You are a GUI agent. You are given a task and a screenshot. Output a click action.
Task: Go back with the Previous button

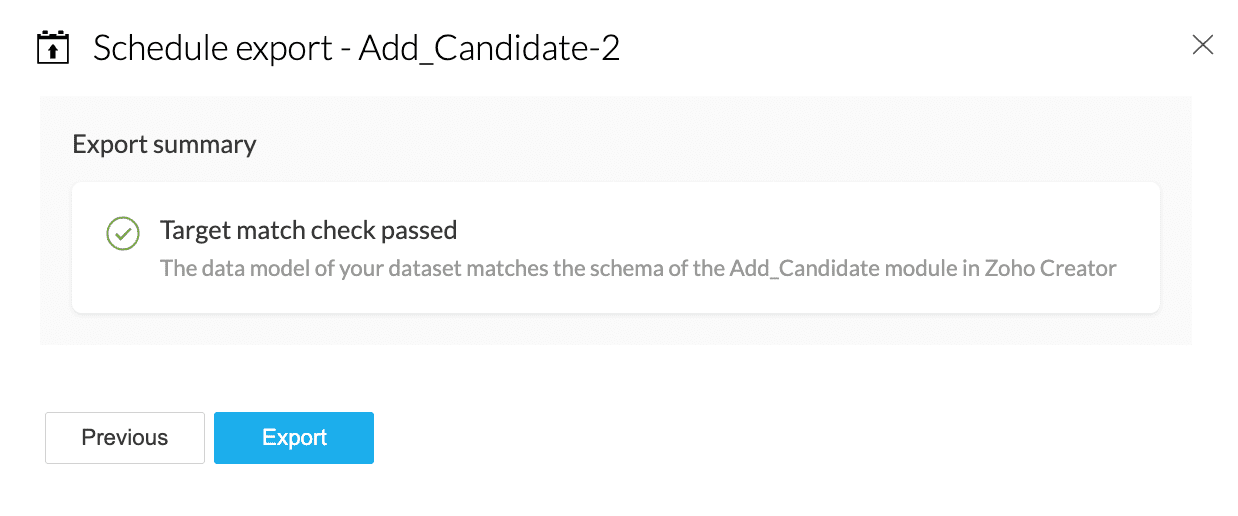pyautogui.click(x=125, y=438)
